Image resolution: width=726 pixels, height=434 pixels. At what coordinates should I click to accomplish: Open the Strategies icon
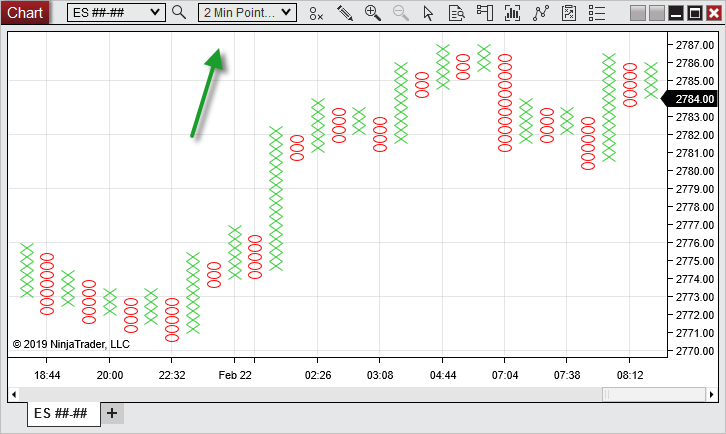pos(540,12)
